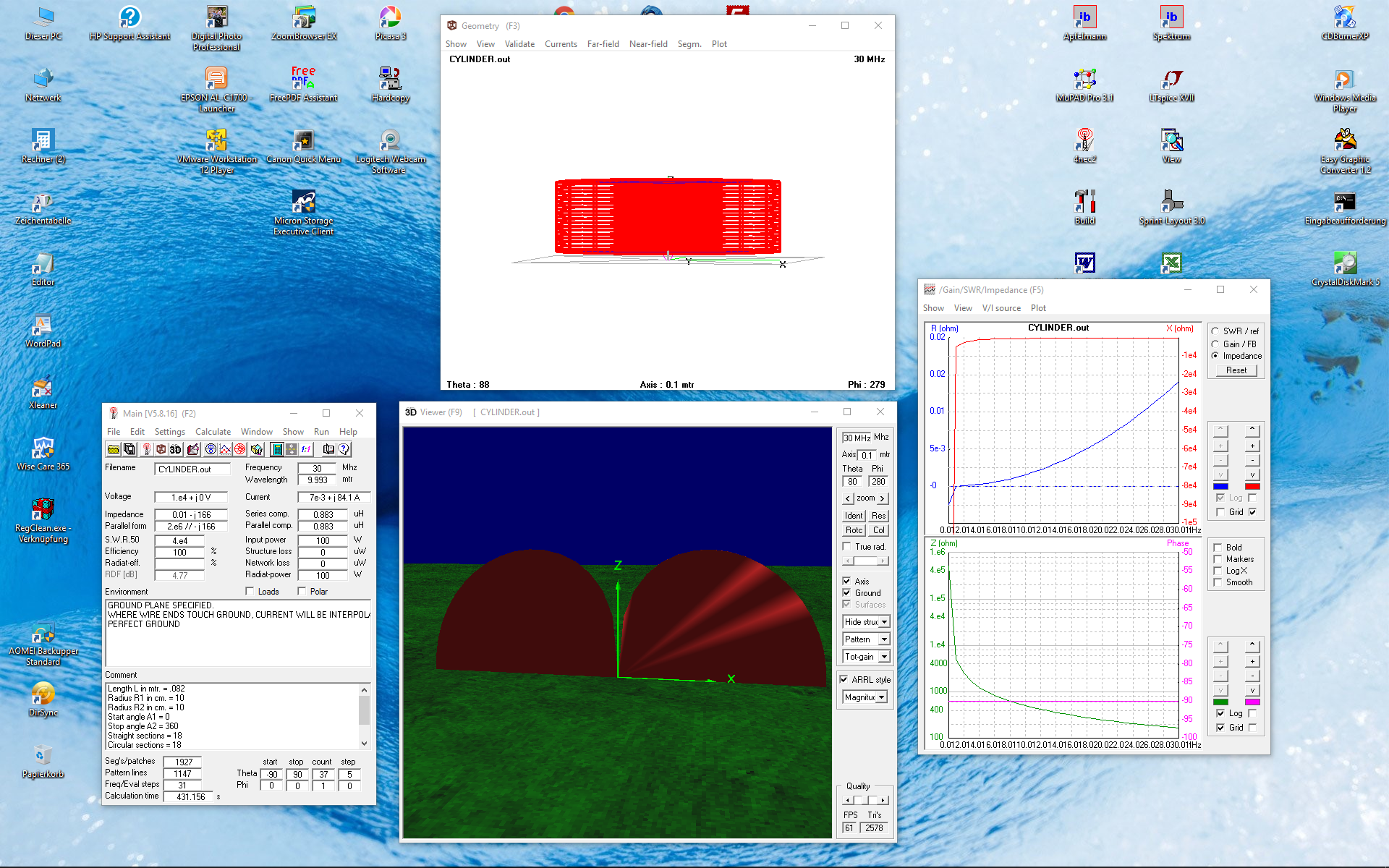Click the open file folder toolbar icon
The image size is (1389, 868).
point(114,449)
